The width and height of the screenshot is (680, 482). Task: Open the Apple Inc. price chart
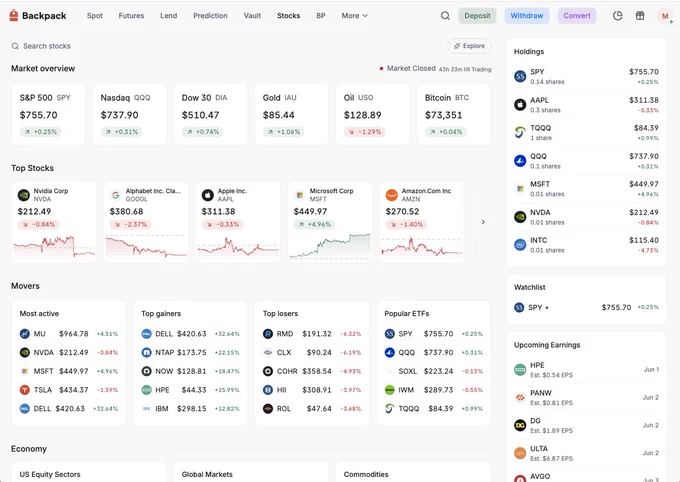pyautogui.click(x=238, y=246)
